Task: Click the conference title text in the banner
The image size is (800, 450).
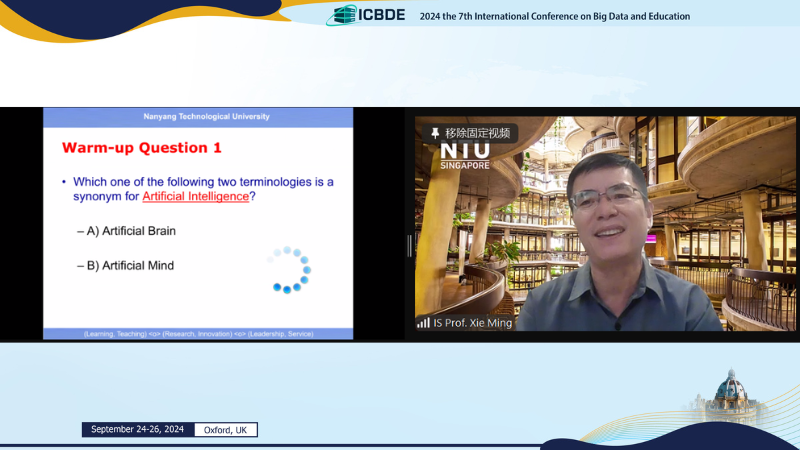Action: (555, 16)
